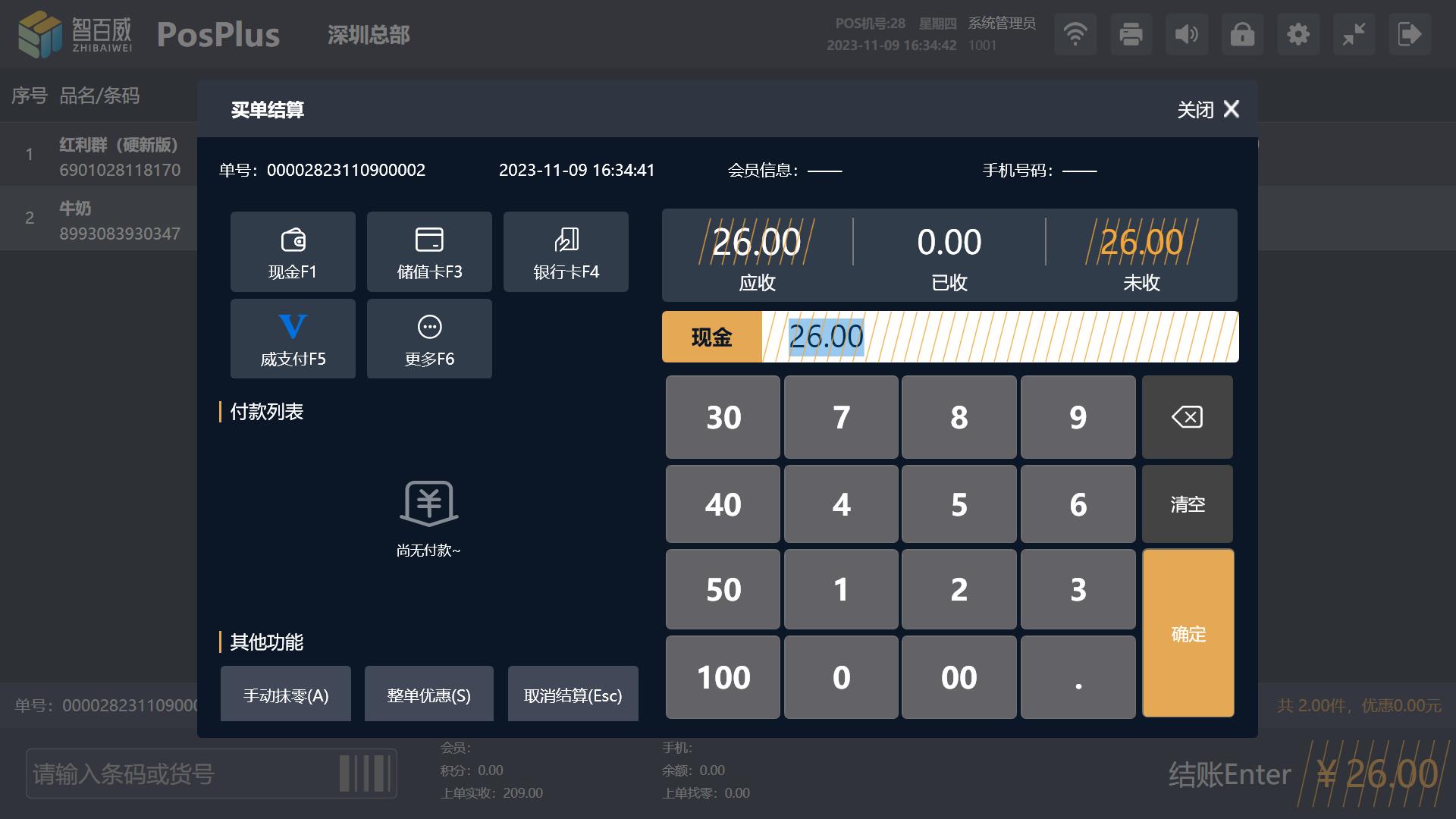Screen dimensions: 1456x819
Task: Click 清空 to clear the amount
Action: (1187, 504)
